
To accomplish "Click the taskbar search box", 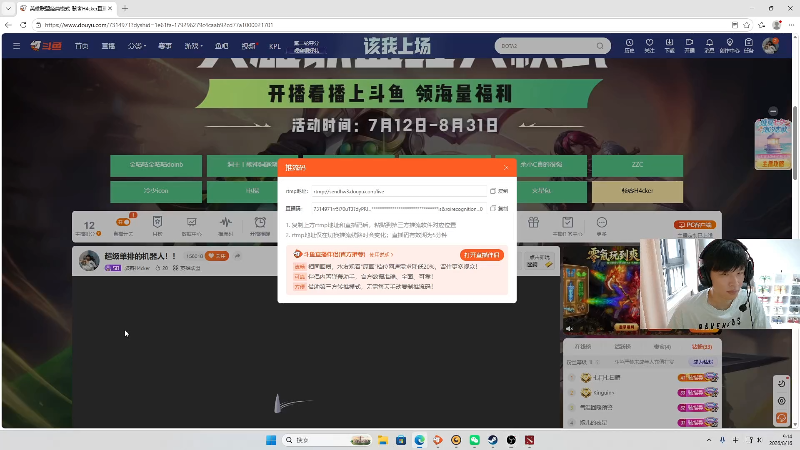I will (327, 440).
